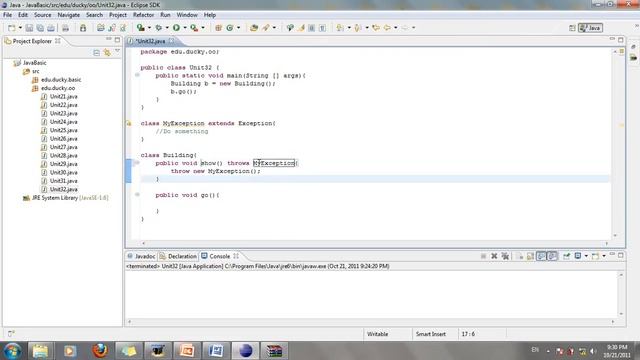Viewport: 640px width, 360px height.
Task: Open Firefox from the taskbar
Action: pyautogui.click(x=100, y=351)
